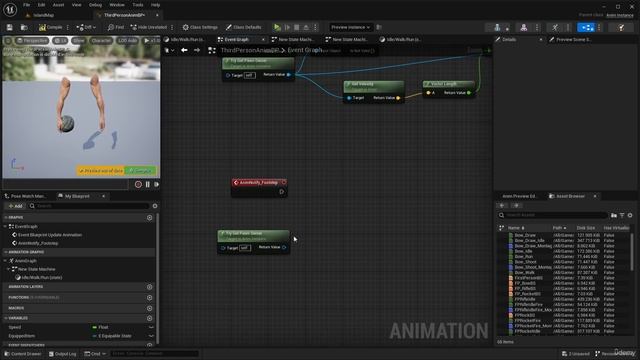
Task: Open the Compile options three-dot menu
Action: click(68, 27)
